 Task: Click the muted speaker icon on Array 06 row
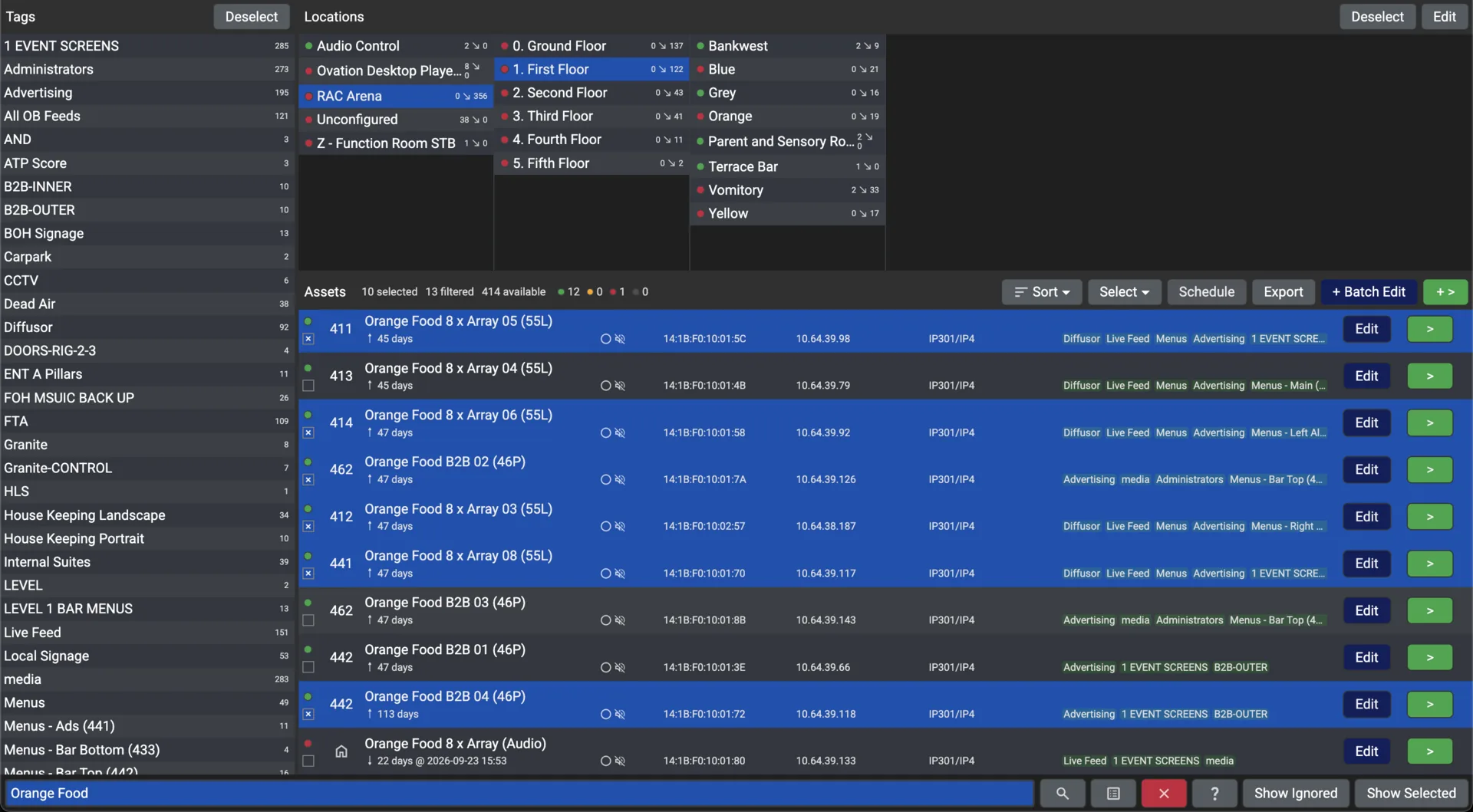(x=620, y=433)
